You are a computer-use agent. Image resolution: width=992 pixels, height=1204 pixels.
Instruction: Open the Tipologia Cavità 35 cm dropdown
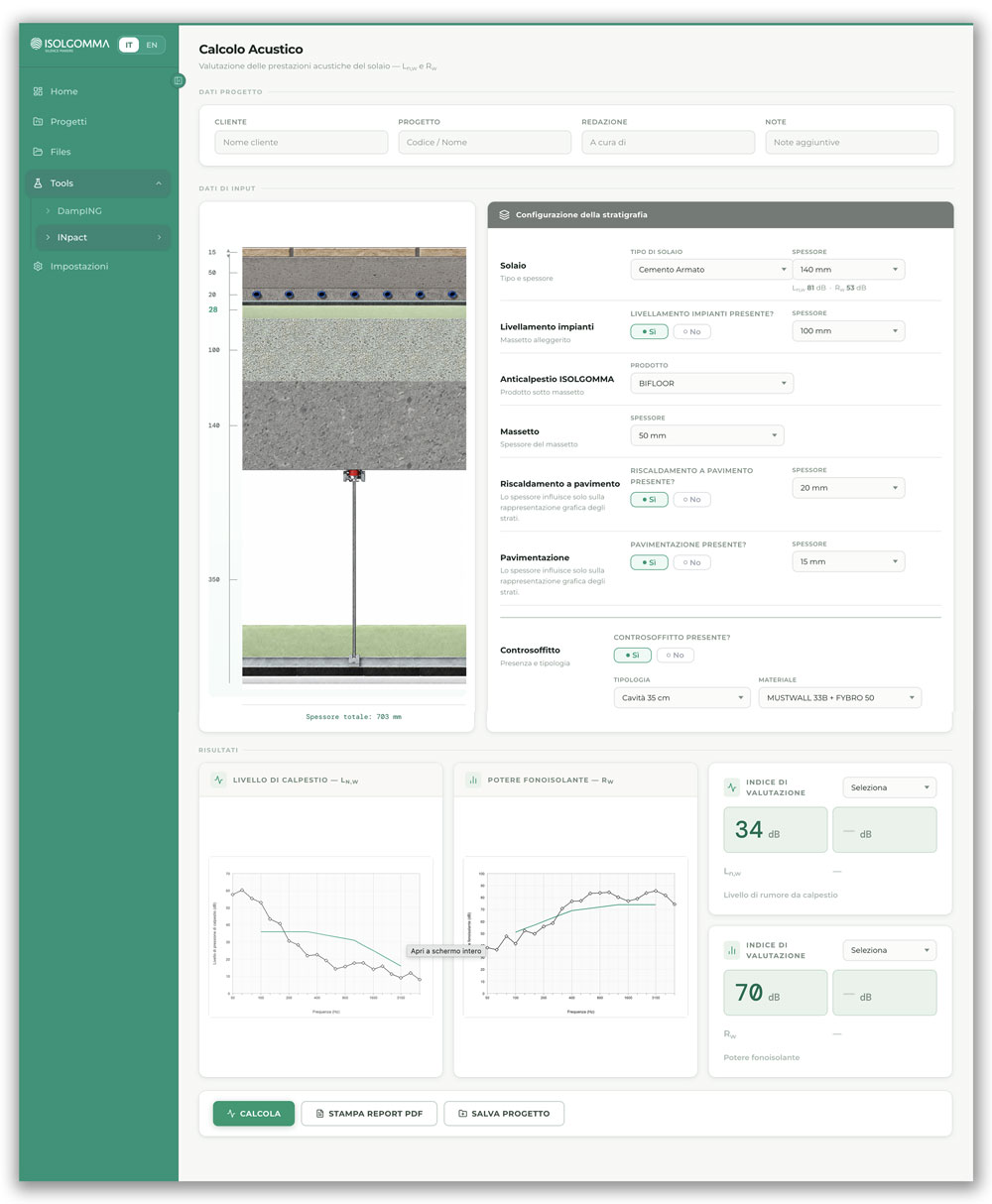(682, 697)
